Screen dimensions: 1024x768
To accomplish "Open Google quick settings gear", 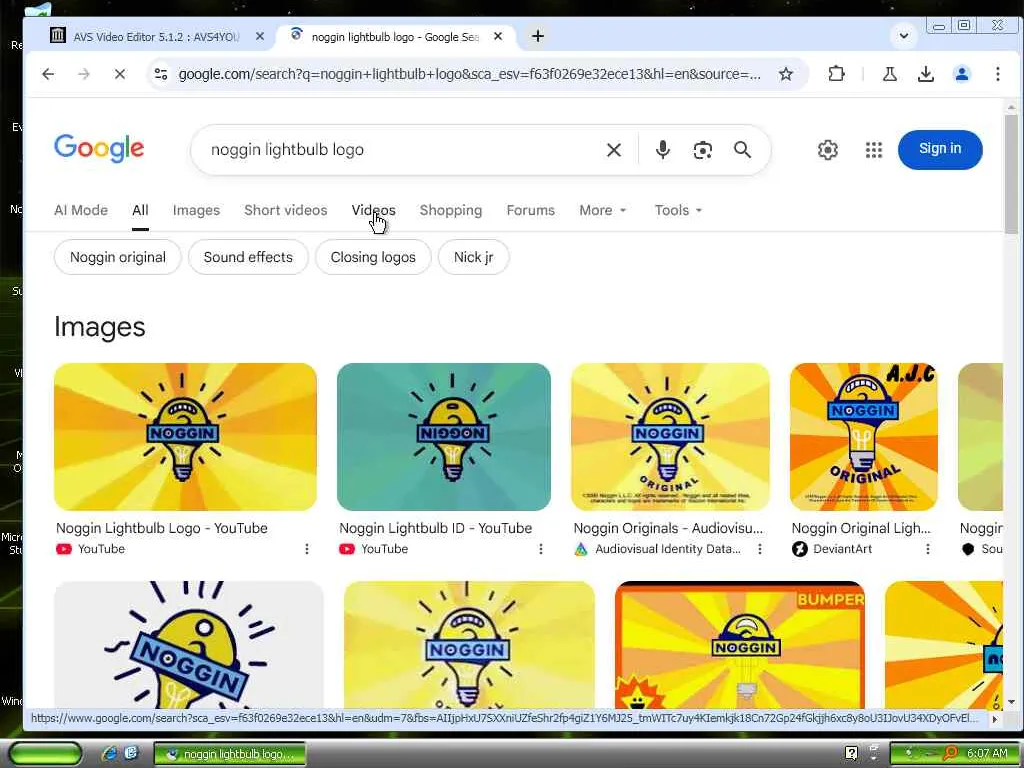I will point(827,150).
